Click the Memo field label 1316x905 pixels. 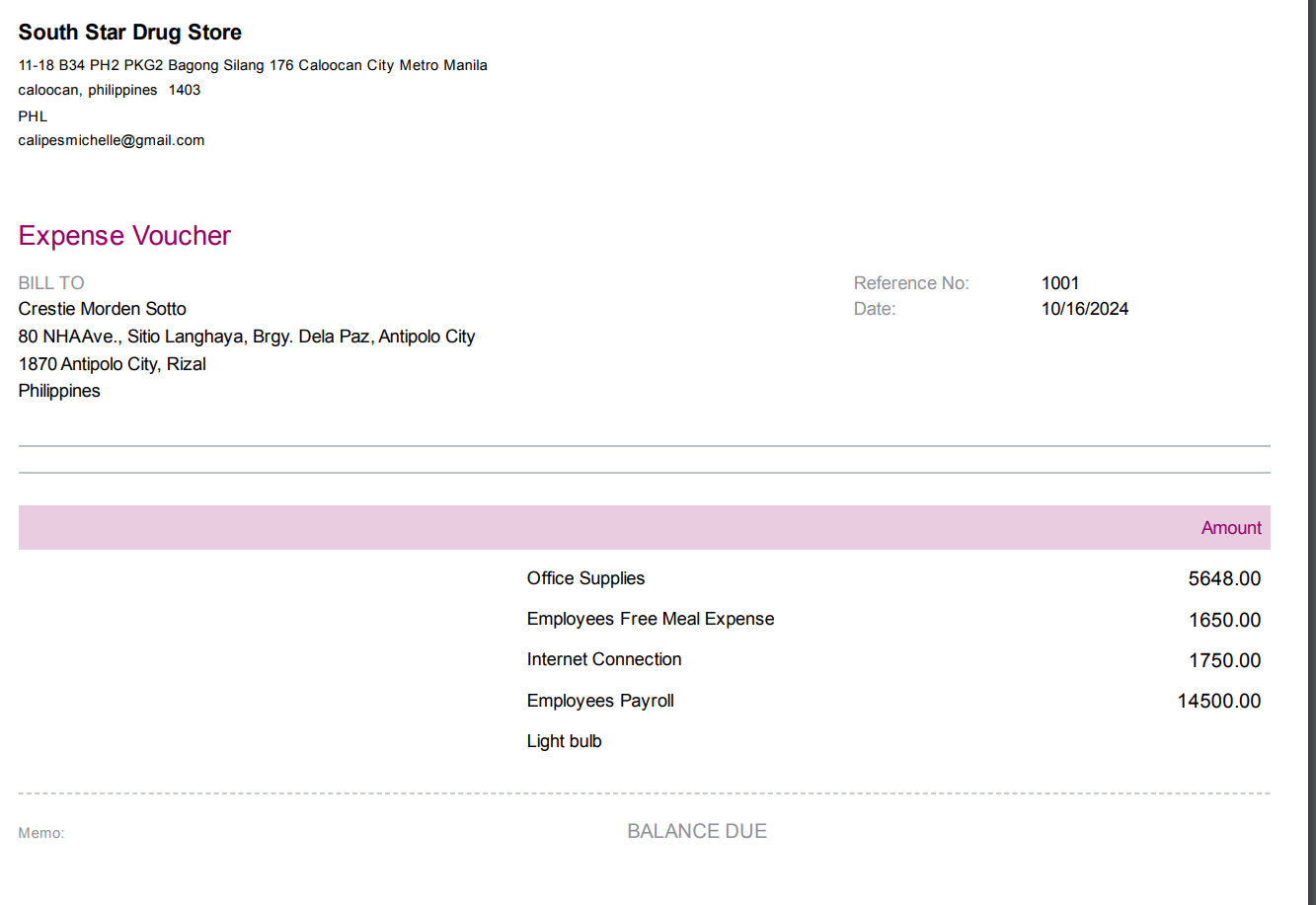[x=40, y=834]
